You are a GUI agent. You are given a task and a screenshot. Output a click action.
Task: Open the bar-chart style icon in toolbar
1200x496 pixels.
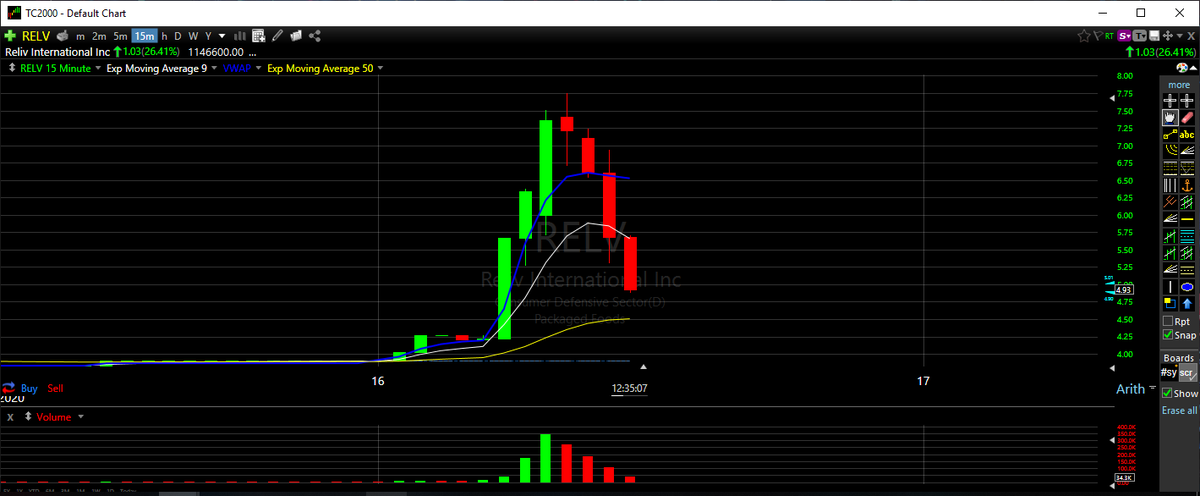coord(239,36)
